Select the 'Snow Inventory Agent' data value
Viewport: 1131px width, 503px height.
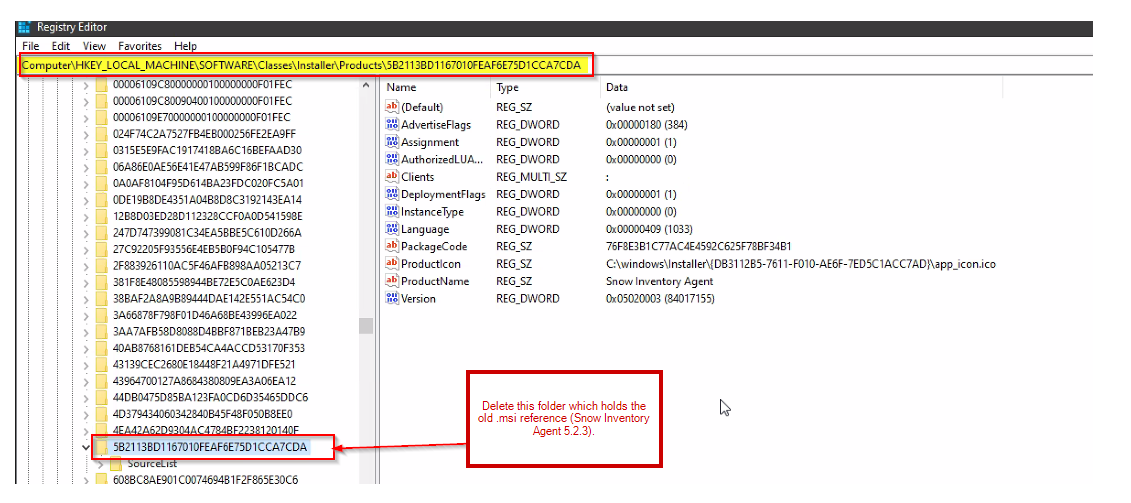659,281
